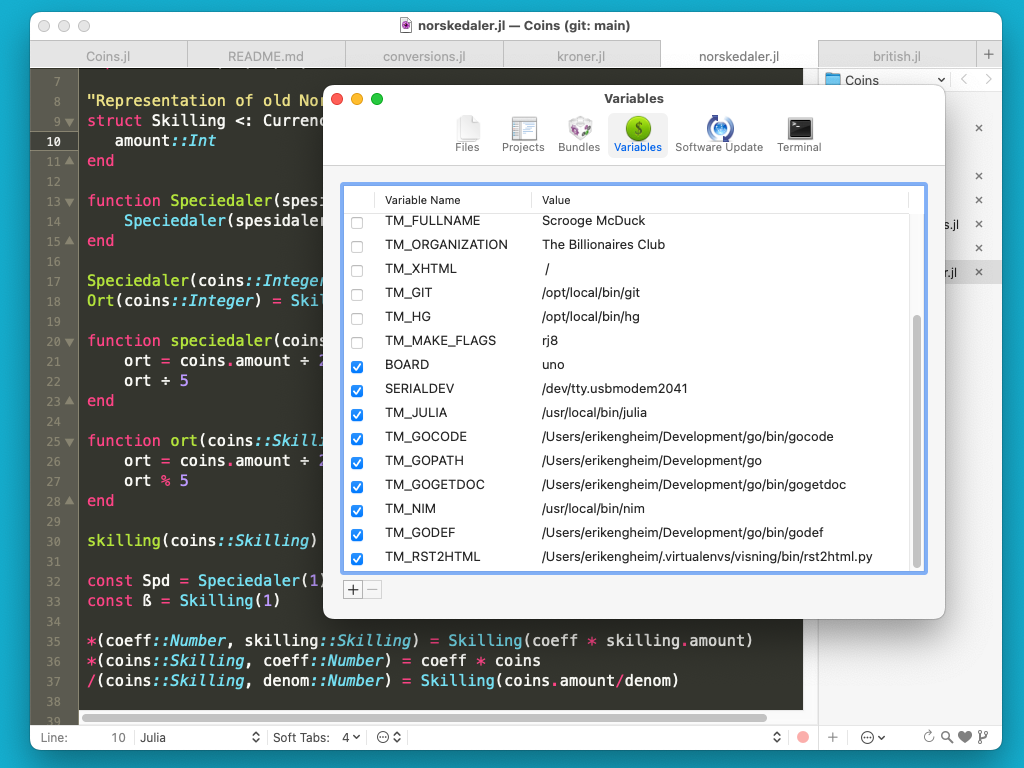The image size is (1024, 768).
Task: Disable the TM_NIM variable checkbox
Action: tap(357, 511)
